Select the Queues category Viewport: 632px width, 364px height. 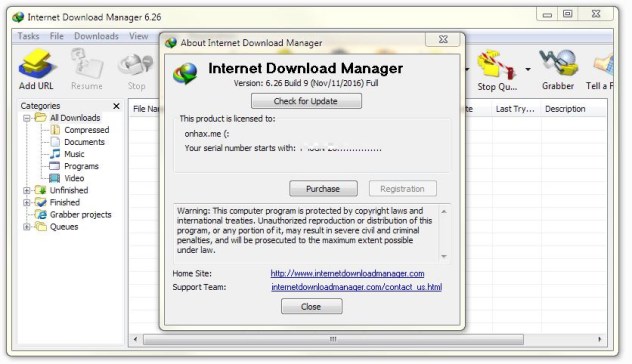click(x=64, y=227)
